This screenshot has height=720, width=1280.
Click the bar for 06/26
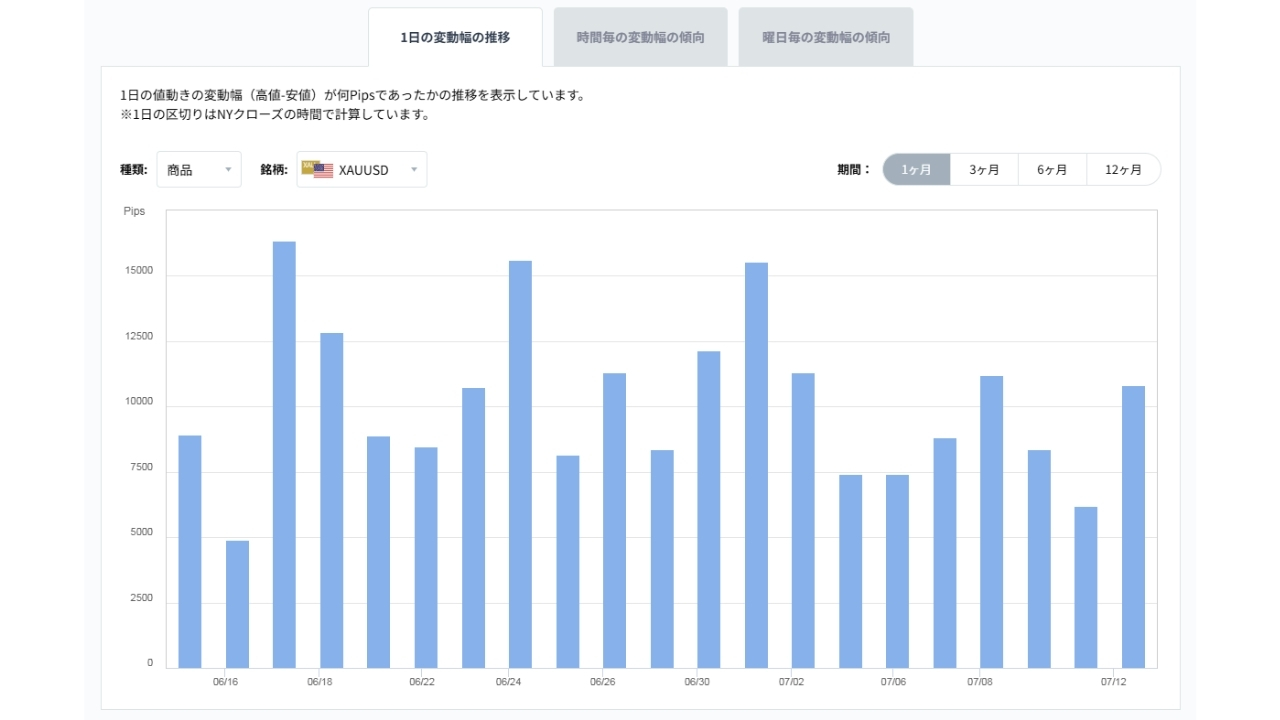[614, 520]
